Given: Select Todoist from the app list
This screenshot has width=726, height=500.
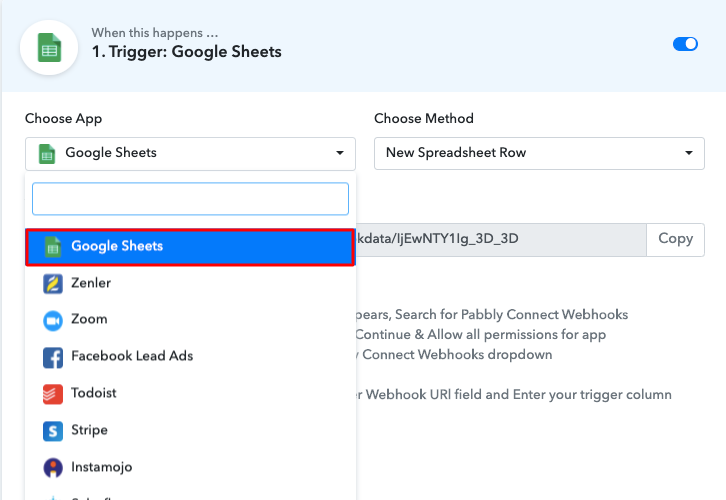Looking at the screenshot, I should [x=190, y=394].
